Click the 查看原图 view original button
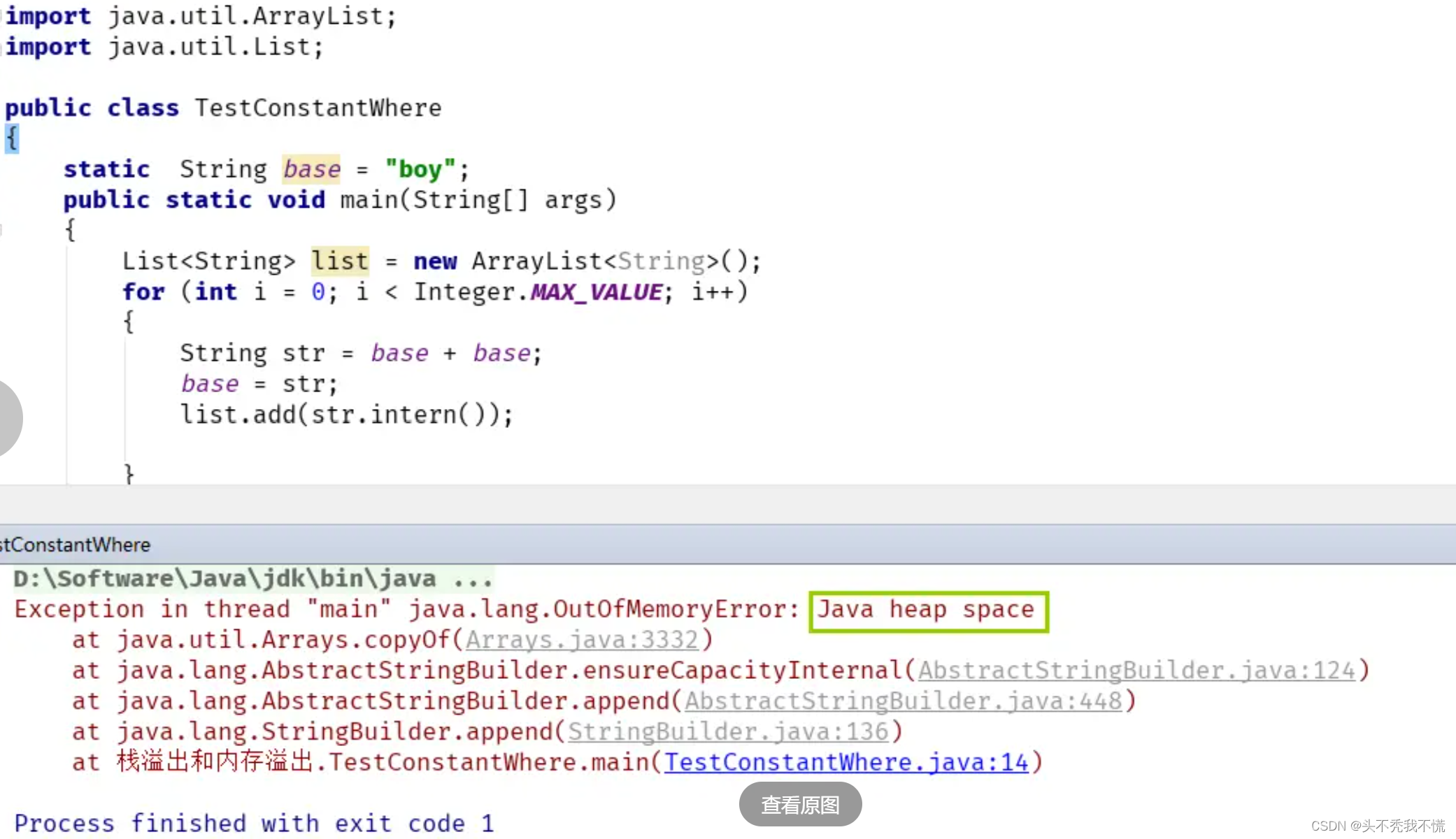 pos(800,805)
